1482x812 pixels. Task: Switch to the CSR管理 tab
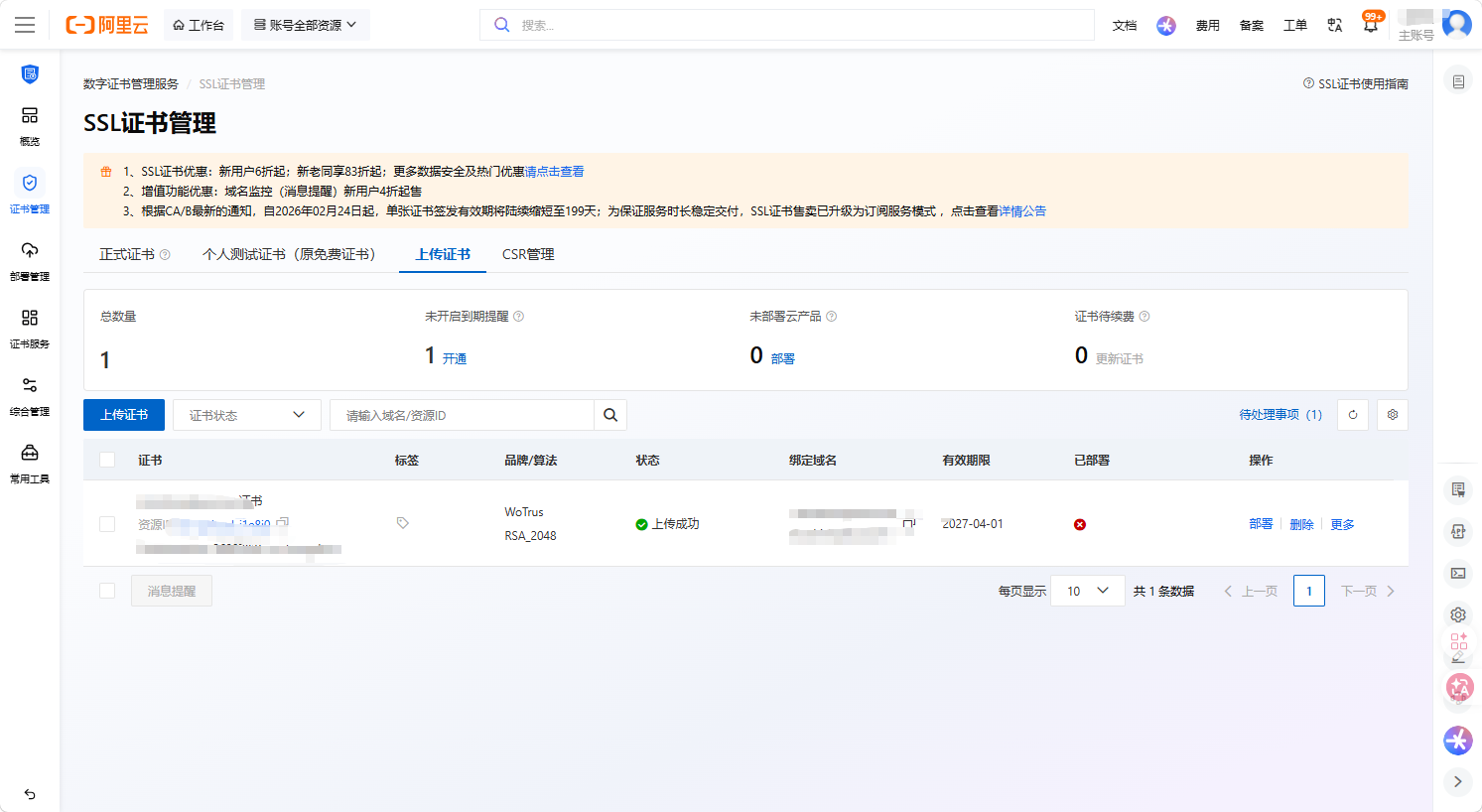(528, 254)
